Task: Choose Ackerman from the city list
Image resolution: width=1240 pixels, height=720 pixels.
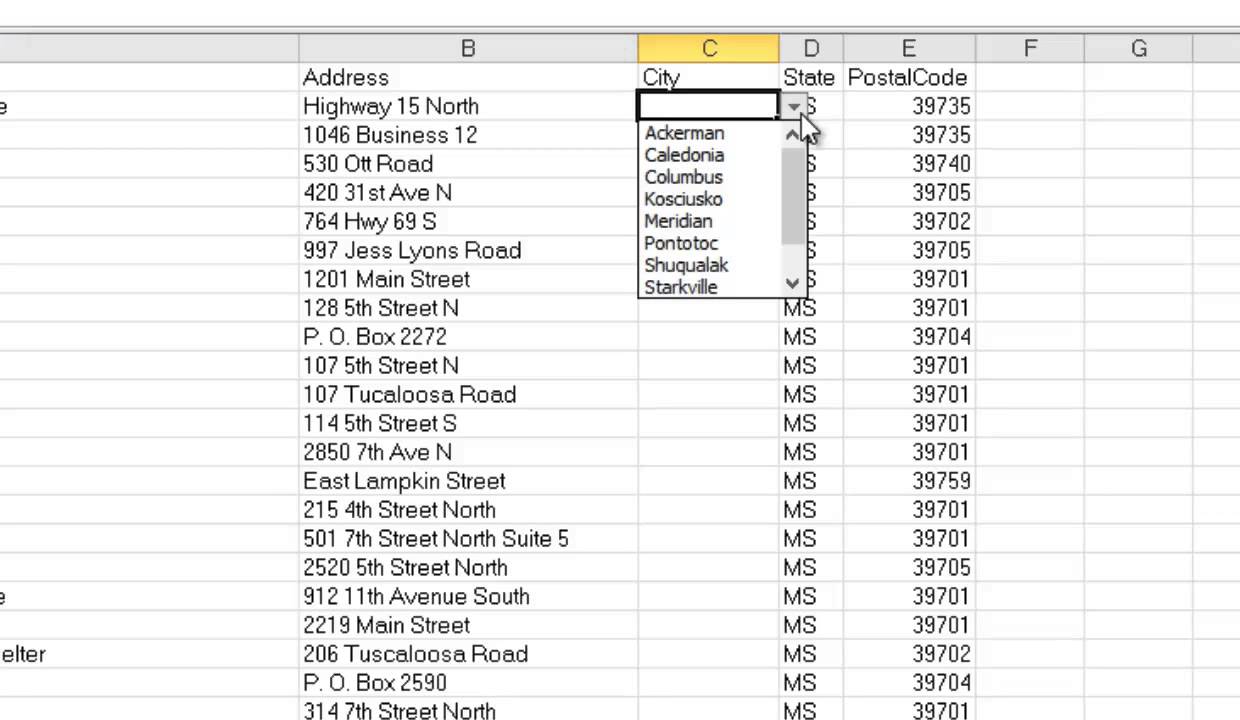Action: point(684,133)
